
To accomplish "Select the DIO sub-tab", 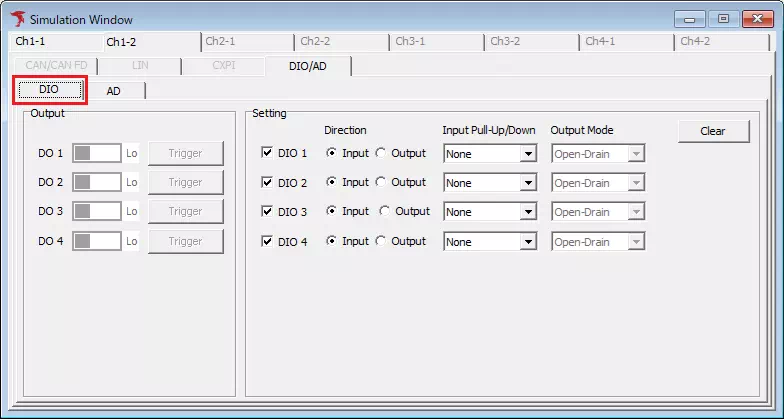I will (49, 90).
